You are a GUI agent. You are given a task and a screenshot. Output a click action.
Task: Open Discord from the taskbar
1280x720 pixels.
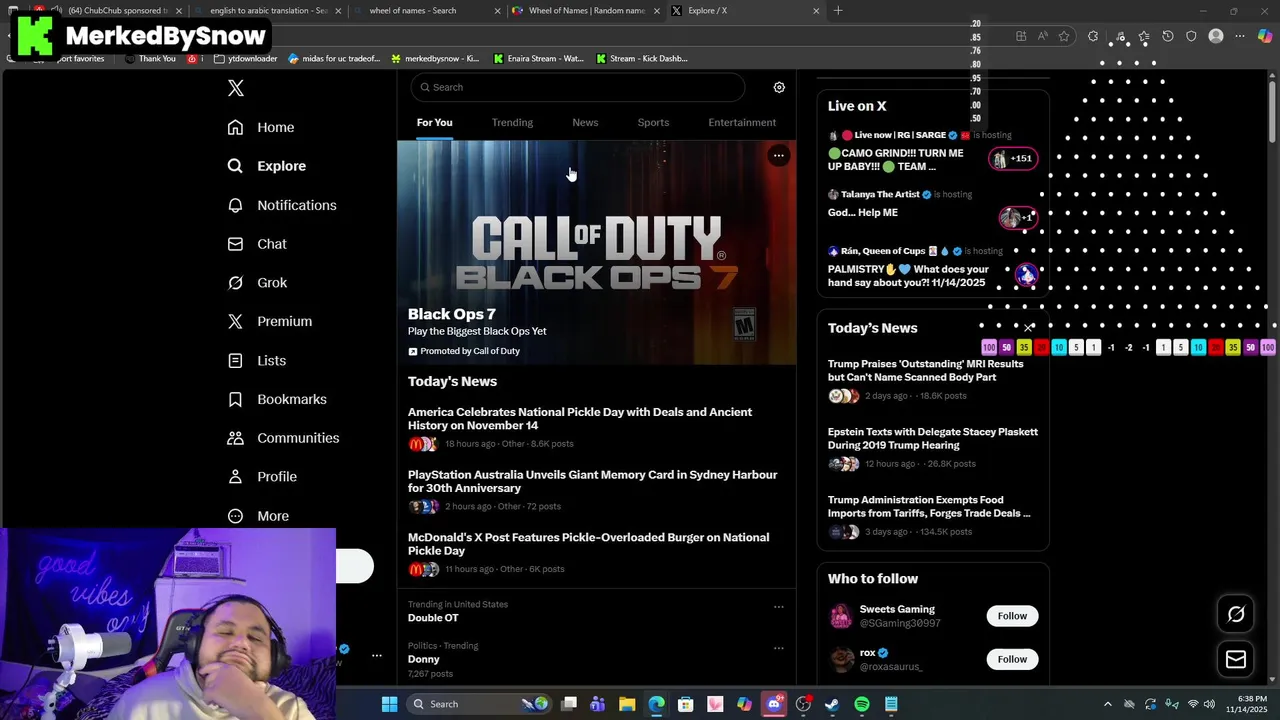[774, 704]
